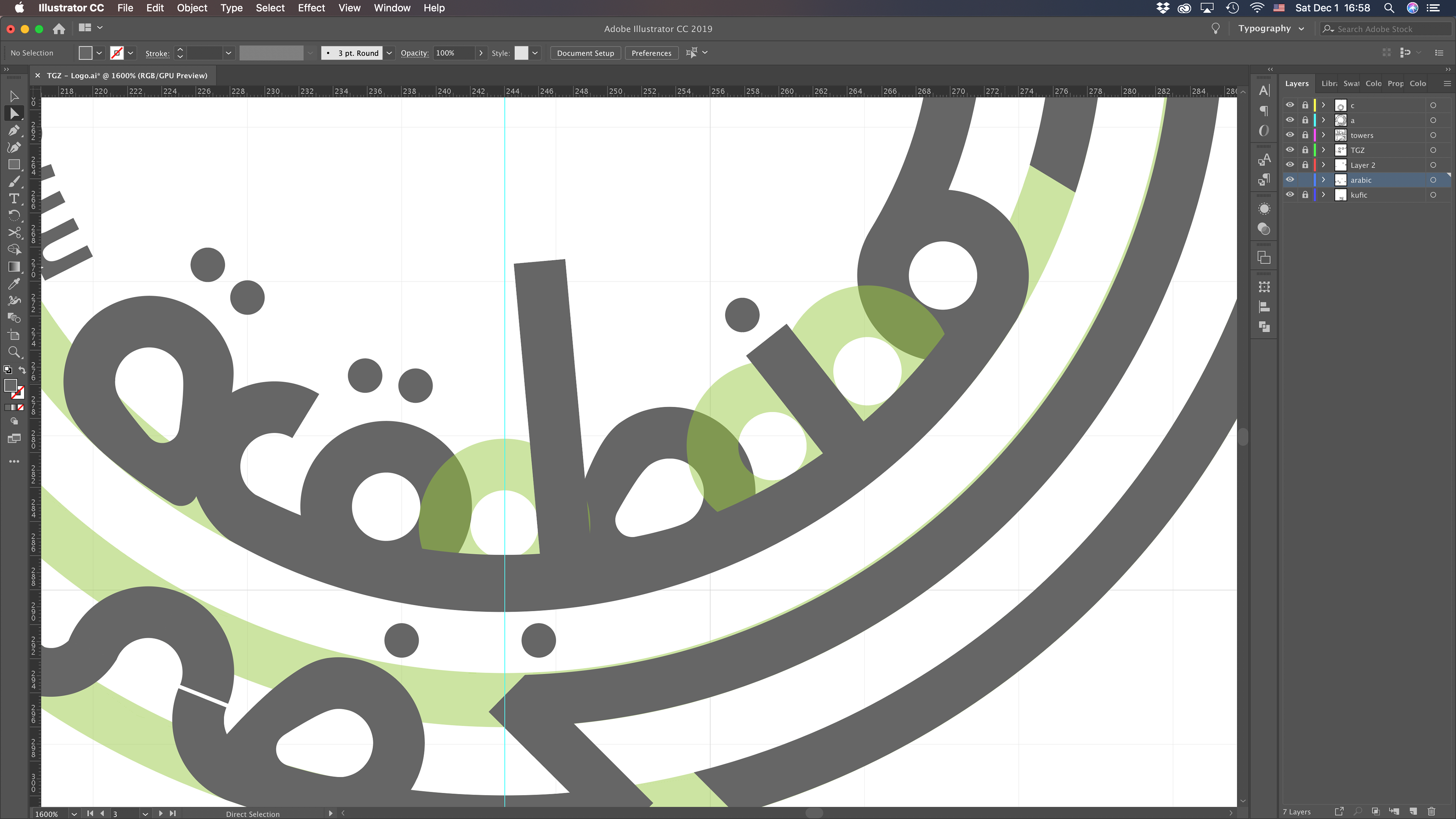The height and width of the screenshot is (819, 1456).
Task: Open the Character panel icon
Action: 1264,91
